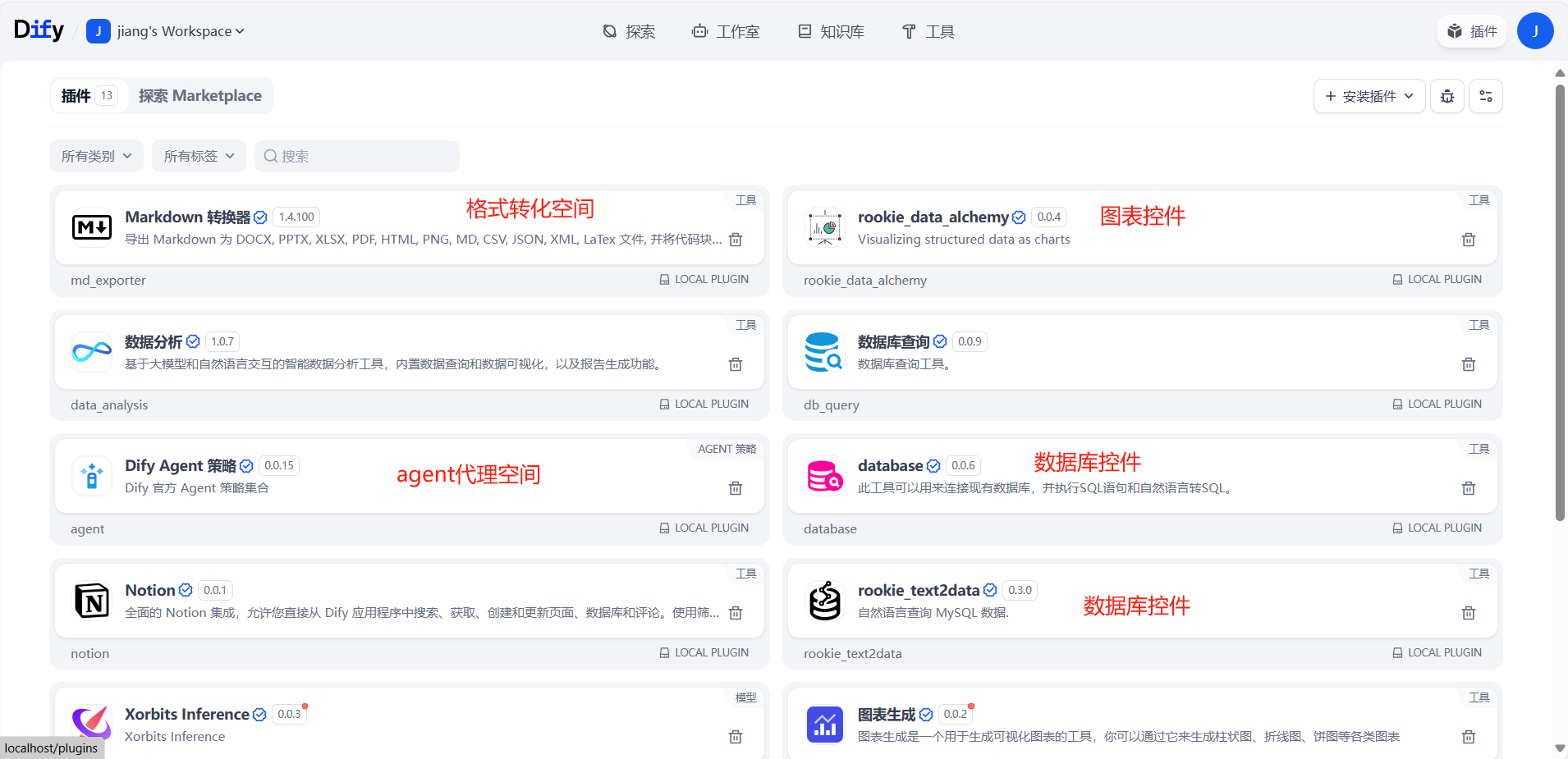
Task: Open jiang's Workspace dropdown
Action: pyautogui.click(x=166, y=31)
